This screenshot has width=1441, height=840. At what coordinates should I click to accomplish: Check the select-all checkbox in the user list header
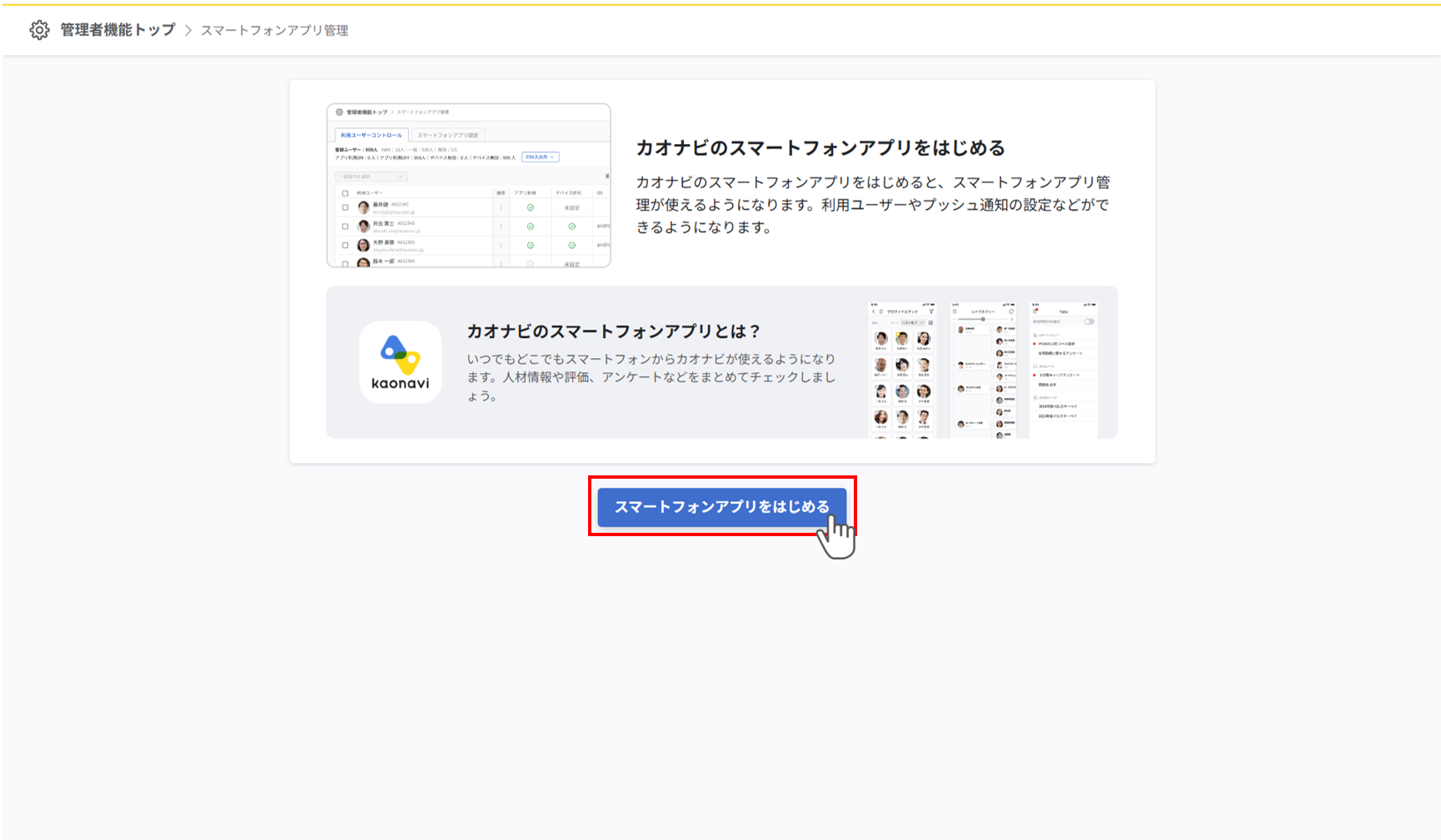pyautogui.click(x=345, y=193)
